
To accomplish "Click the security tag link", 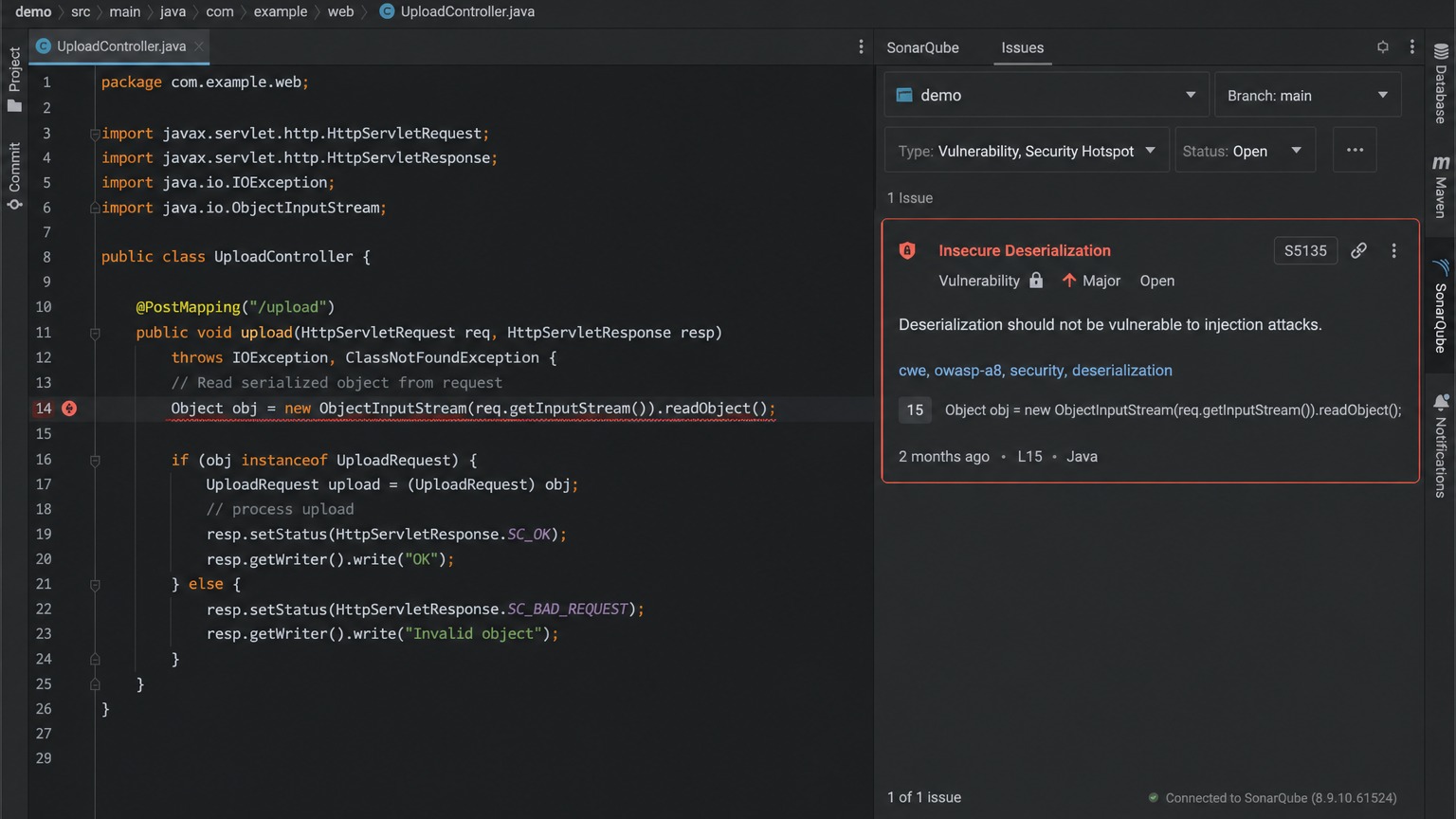I will [1036, 371].
